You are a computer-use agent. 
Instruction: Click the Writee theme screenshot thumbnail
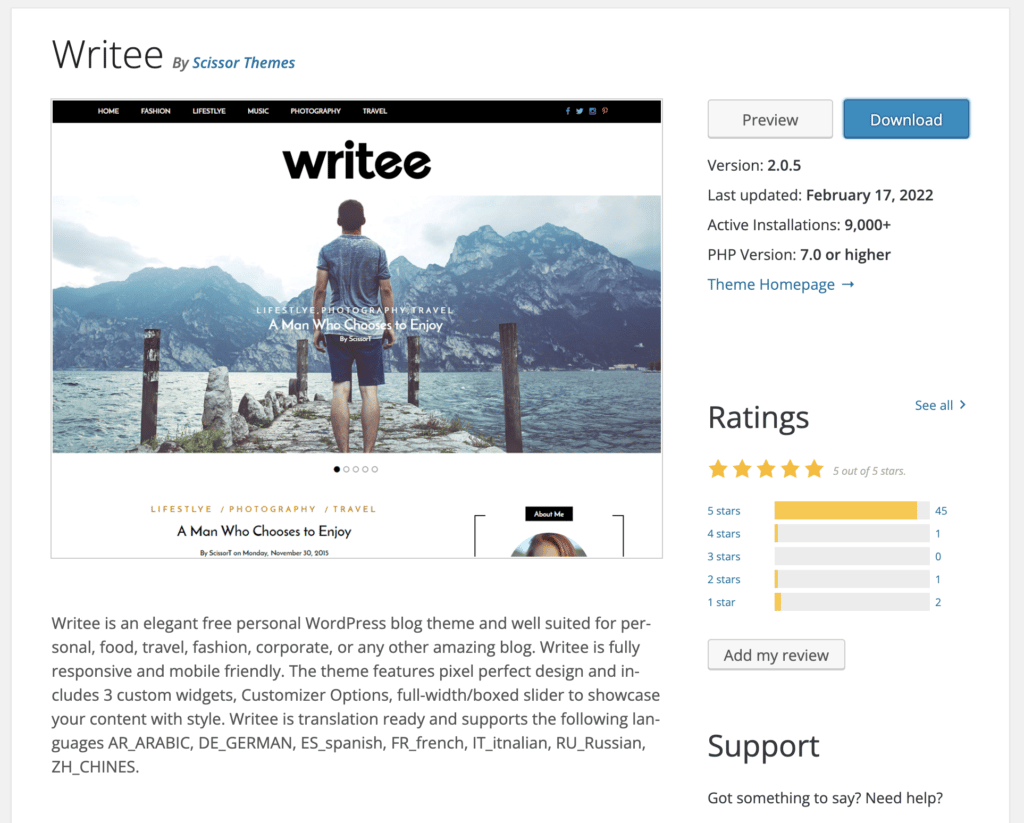(357, 329)
